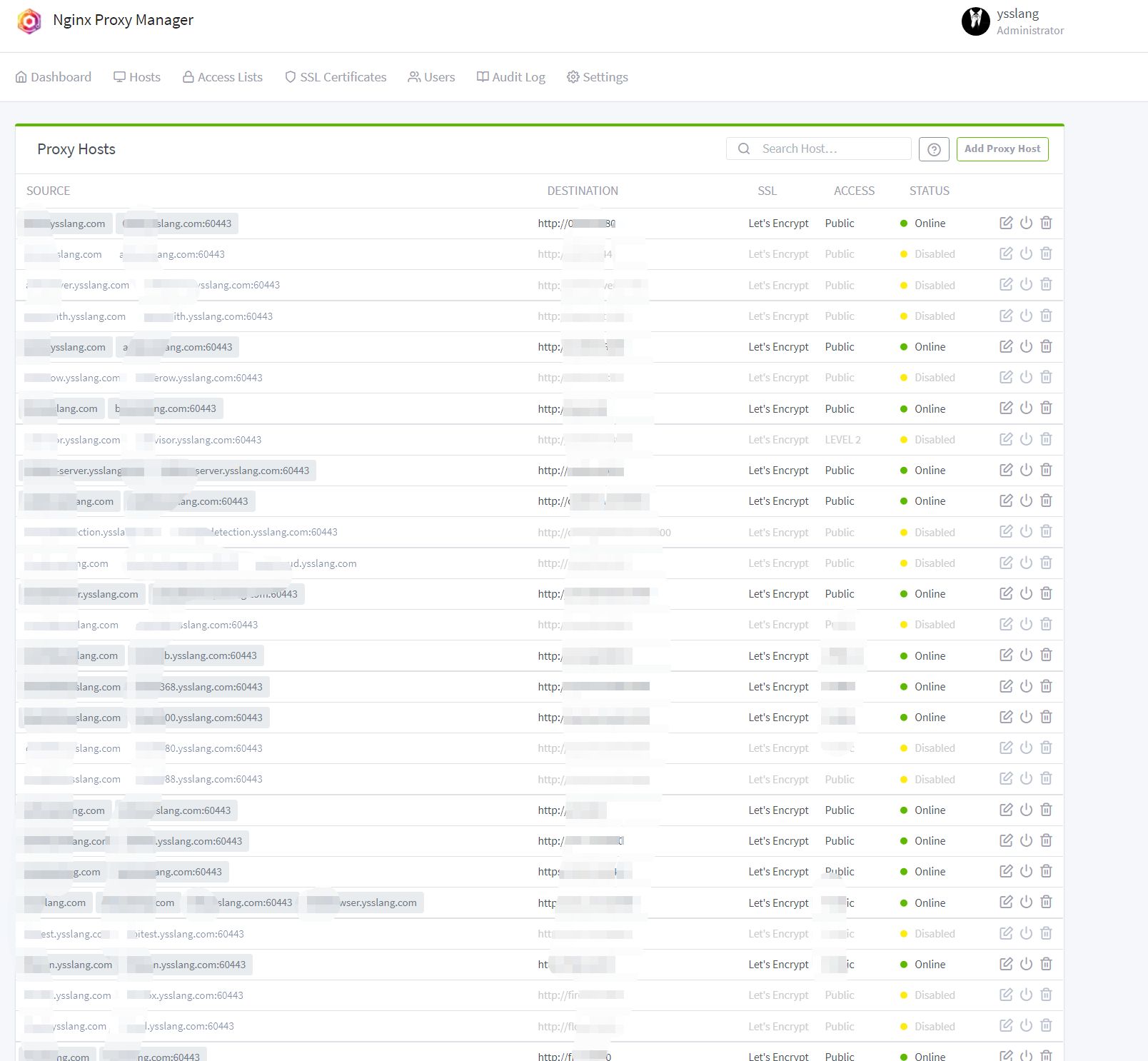Delete the 88.ysslang.com:60443 host row

click(x=1046, y=778)
